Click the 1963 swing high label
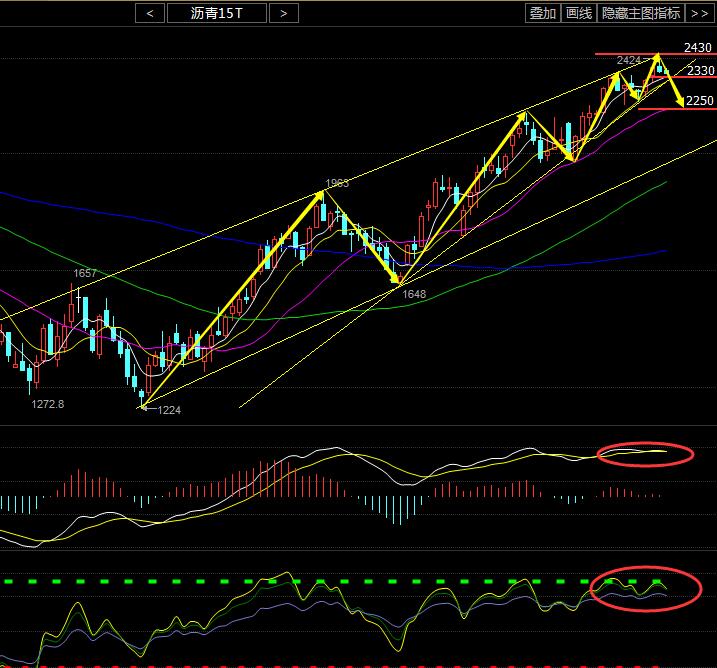 337,183
